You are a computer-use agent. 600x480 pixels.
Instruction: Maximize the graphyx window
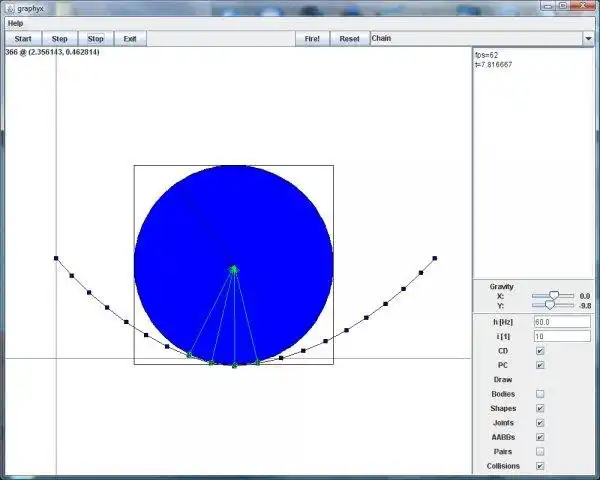pos(563,6)
